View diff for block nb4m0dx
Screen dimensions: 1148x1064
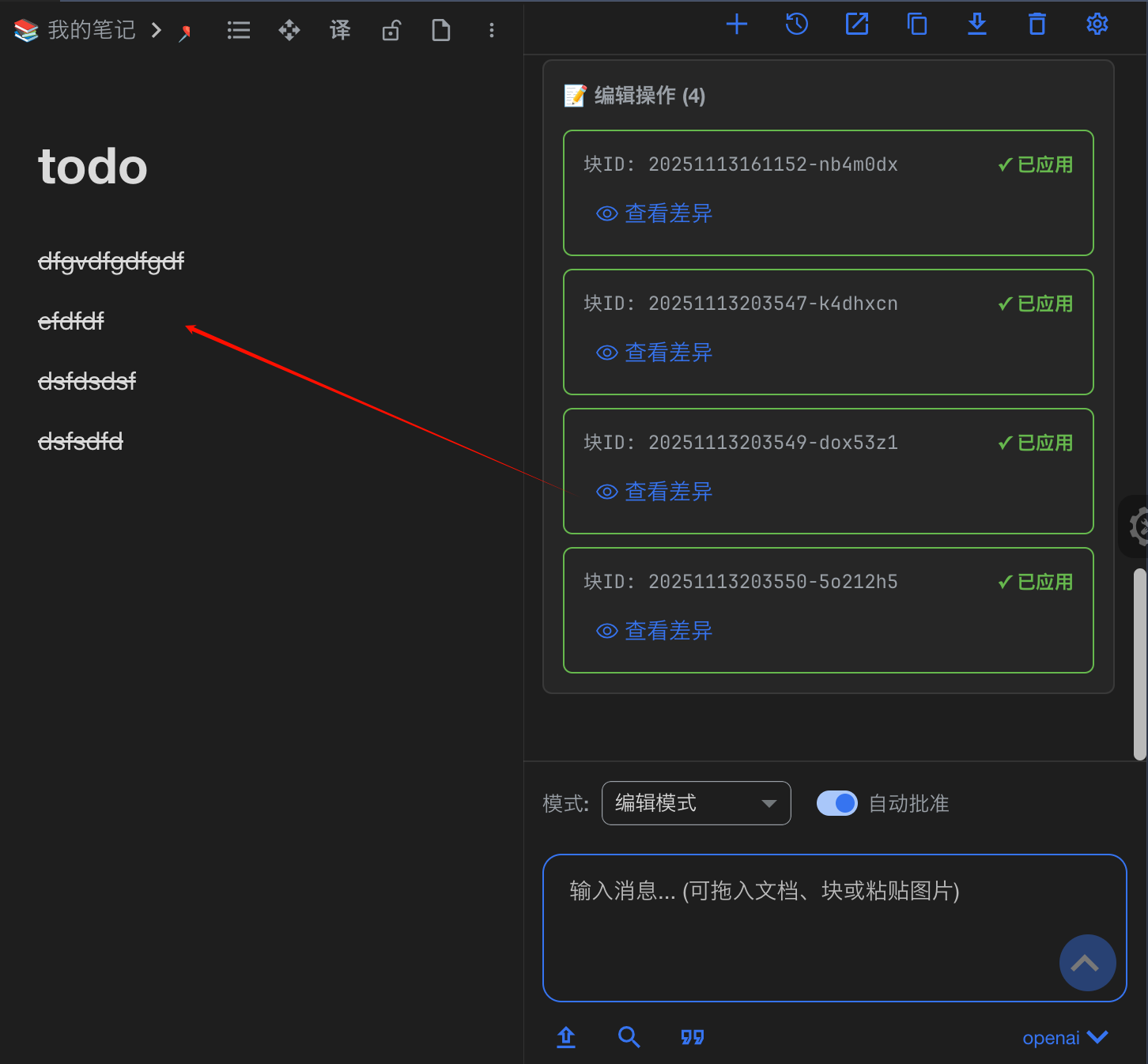coord(654,213)
